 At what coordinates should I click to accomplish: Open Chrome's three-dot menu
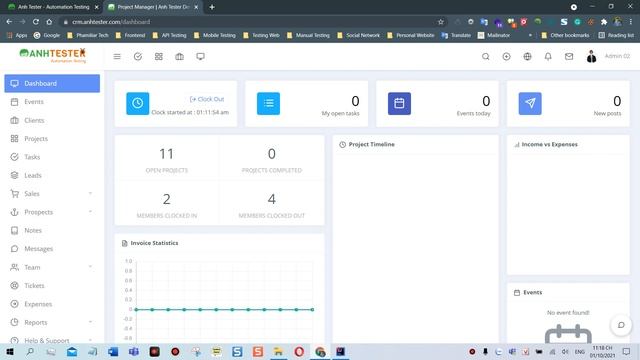[x=631, y=22]
